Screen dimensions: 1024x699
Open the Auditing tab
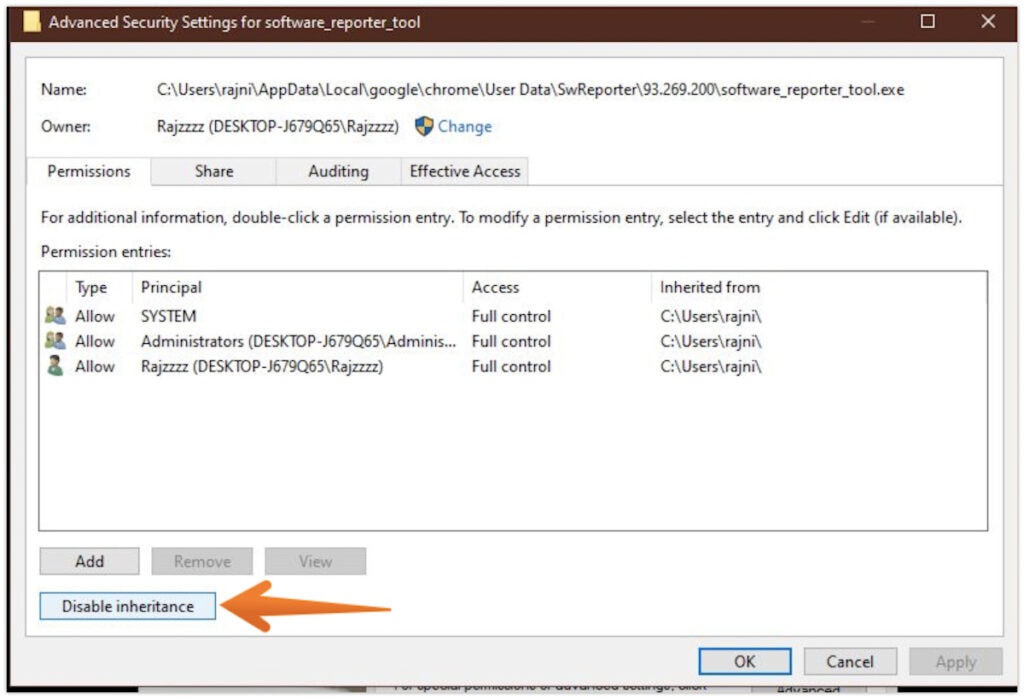tap(337, 171)
